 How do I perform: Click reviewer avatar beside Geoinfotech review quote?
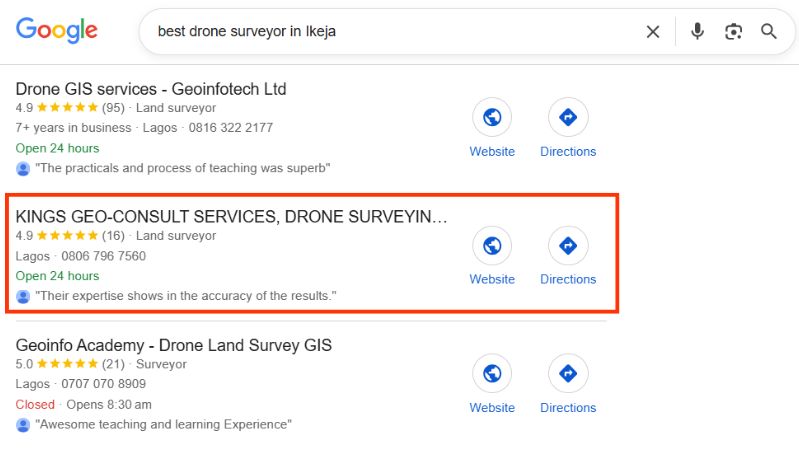click(23, 169)
